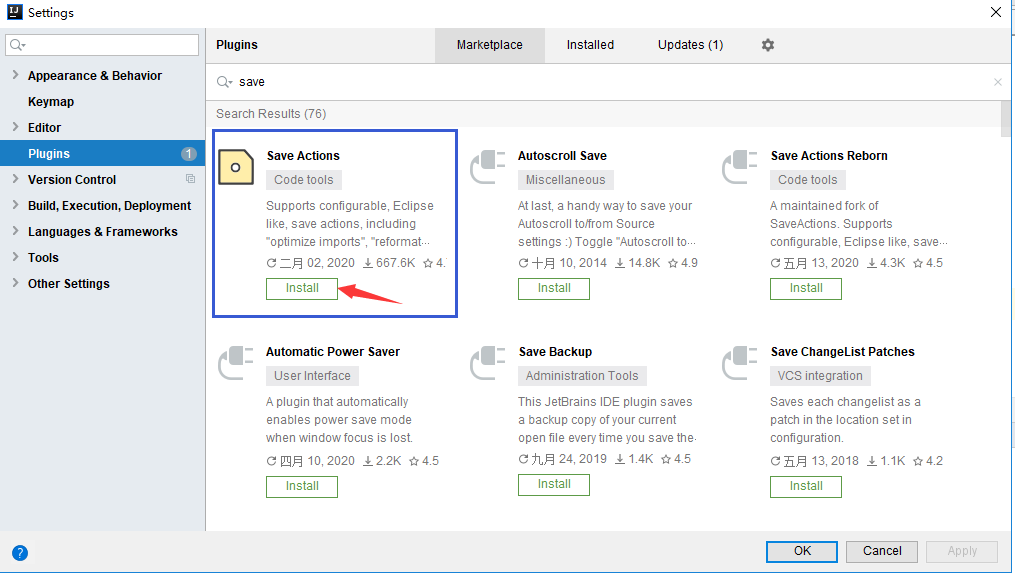Click the Administration Tools category tag
Image resolution: width=1015 pixels, height=574 pixels.
pos(582,376)
